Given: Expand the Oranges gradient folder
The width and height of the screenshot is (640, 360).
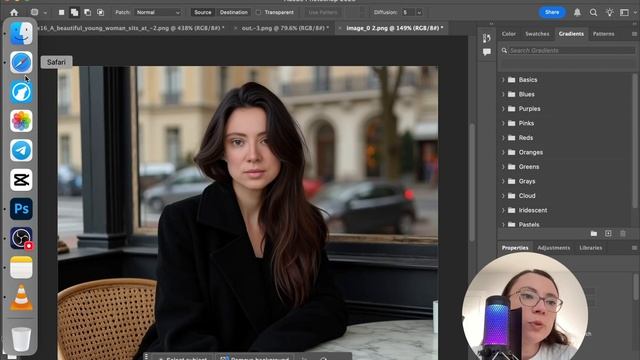Looking at the screenshot, I should click(x=503, y=152).
